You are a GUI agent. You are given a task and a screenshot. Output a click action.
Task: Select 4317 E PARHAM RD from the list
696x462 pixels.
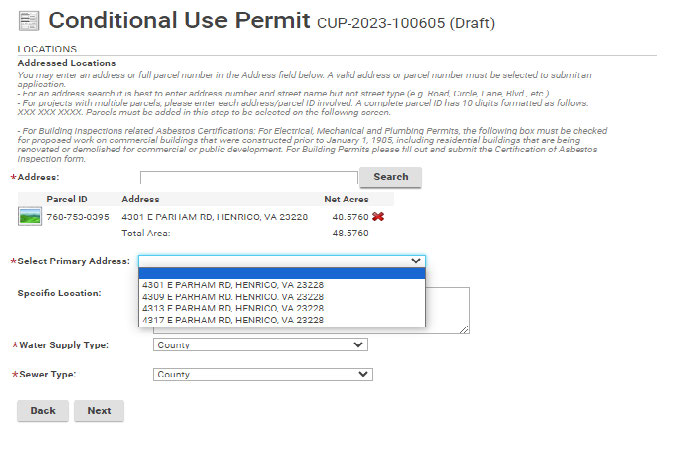233,321
